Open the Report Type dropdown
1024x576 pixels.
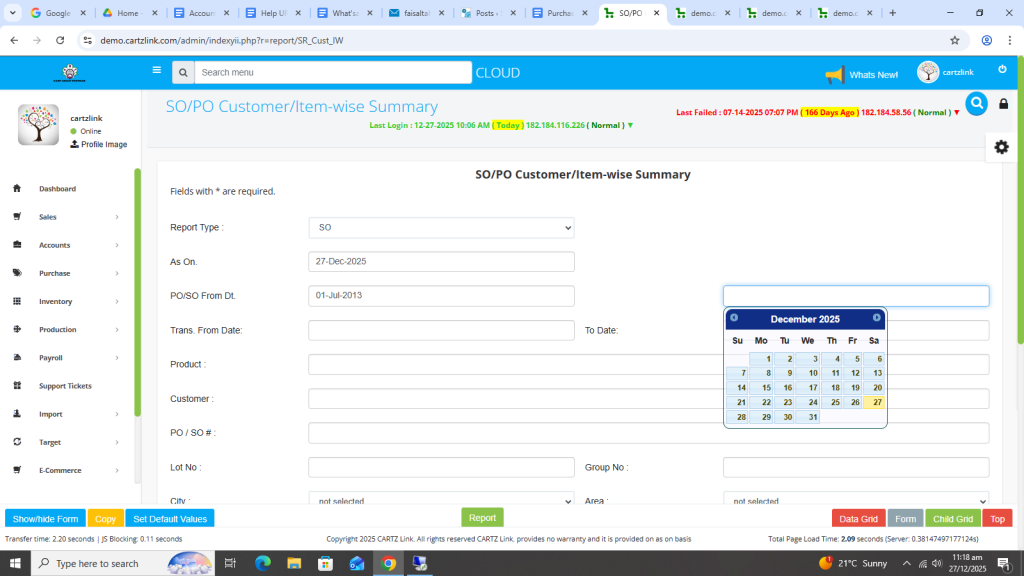coord(441,228)
